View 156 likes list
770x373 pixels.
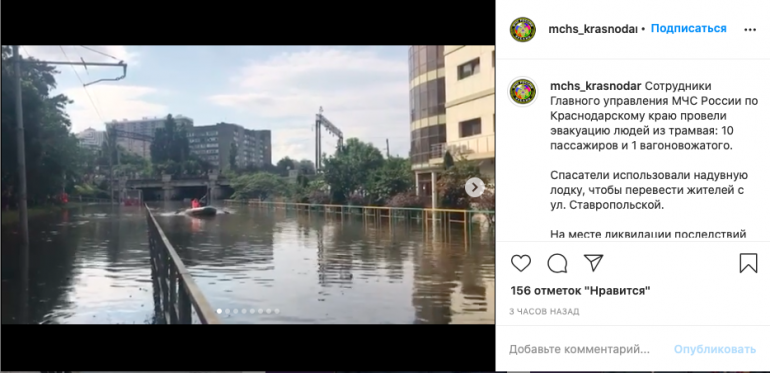580,291
